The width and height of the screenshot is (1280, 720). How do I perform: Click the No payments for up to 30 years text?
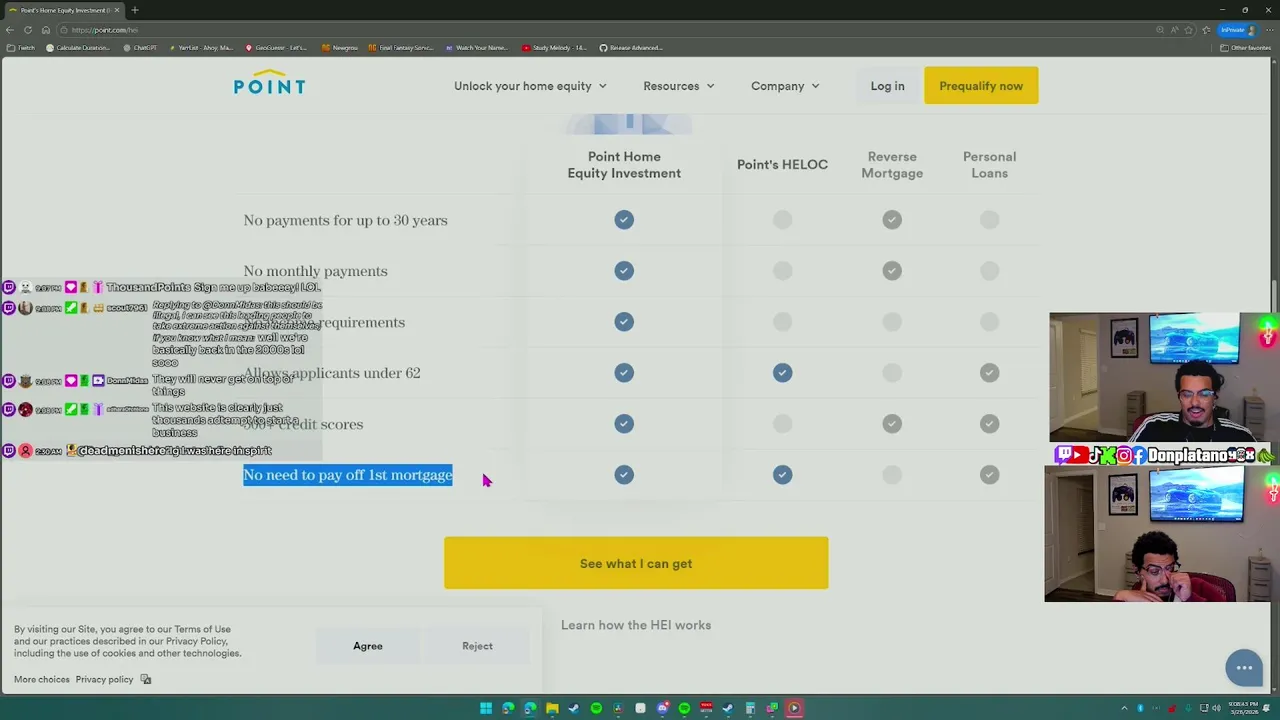pyautogui.click(x=345, y=220)
